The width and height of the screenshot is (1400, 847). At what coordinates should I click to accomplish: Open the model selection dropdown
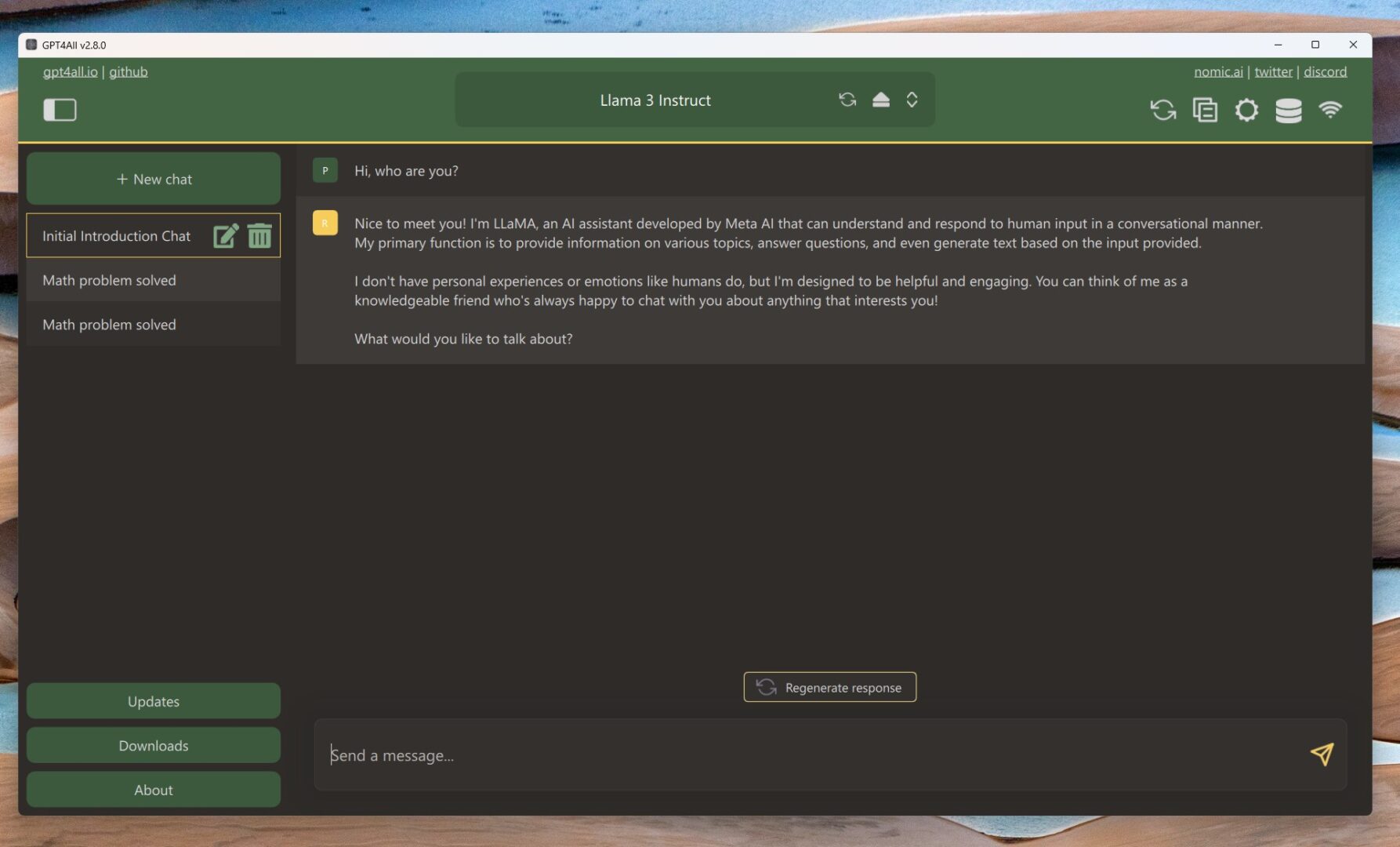(x=911, y=100)
